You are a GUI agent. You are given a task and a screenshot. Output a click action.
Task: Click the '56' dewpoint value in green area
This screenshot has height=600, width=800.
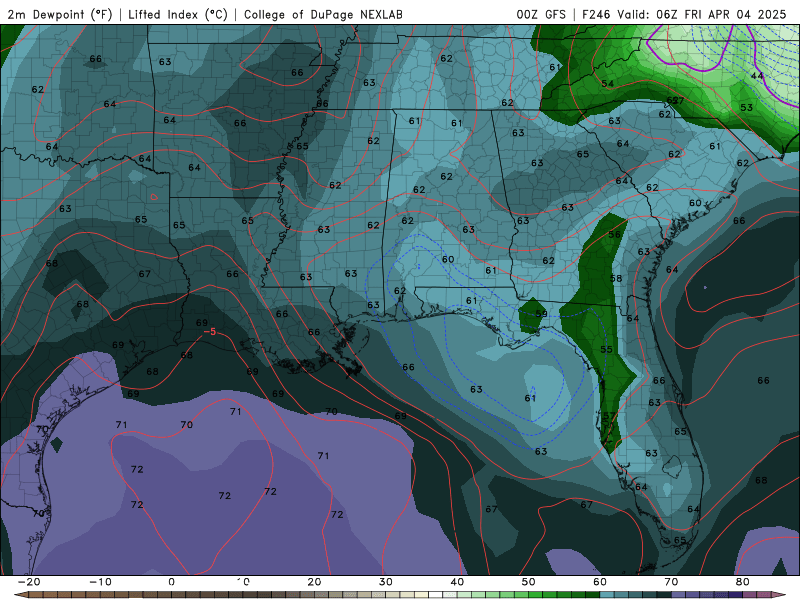[614, 234]
